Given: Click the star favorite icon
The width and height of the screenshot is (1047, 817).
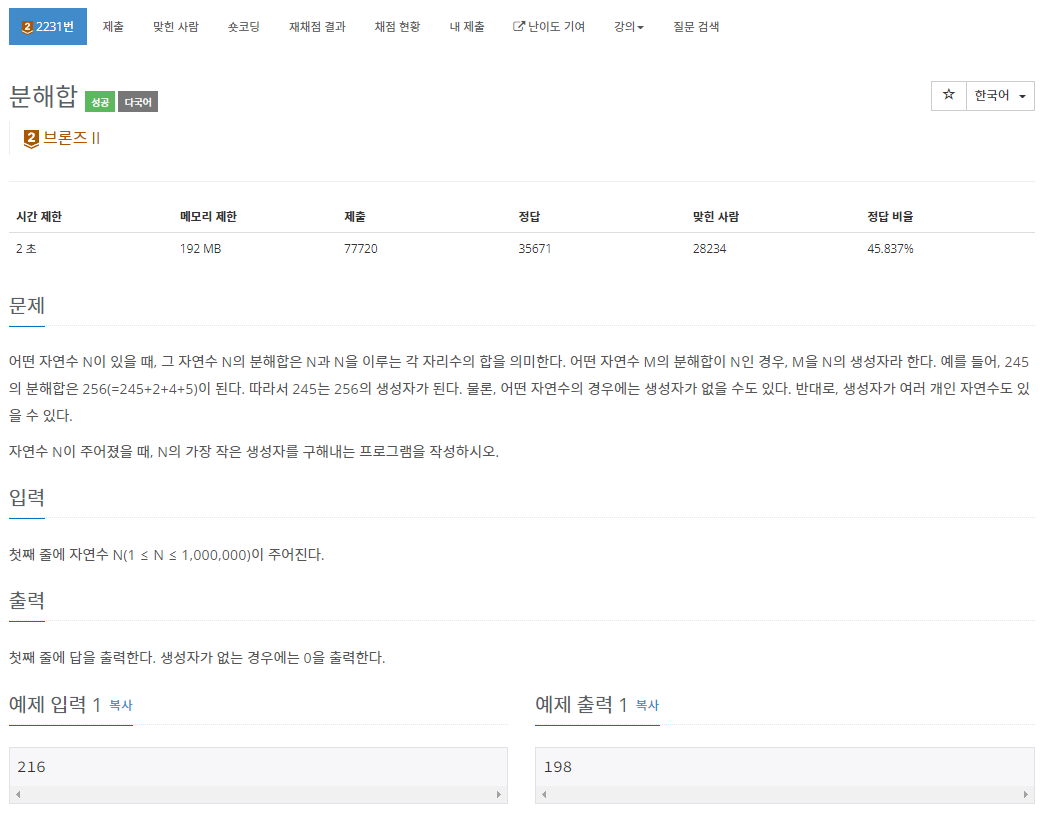Looking at the screenshot, I should (948, 95).
